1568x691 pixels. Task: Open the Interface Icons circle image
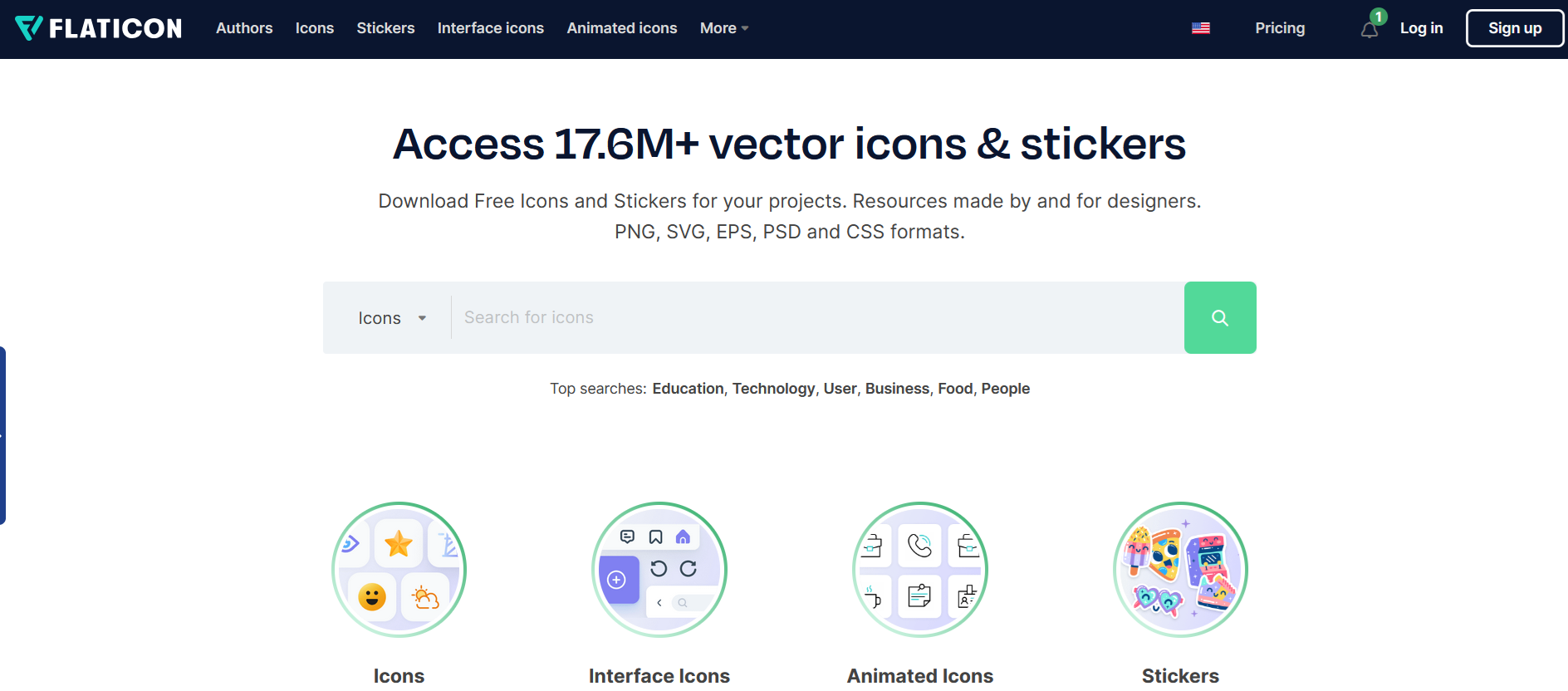click(659, 570)
